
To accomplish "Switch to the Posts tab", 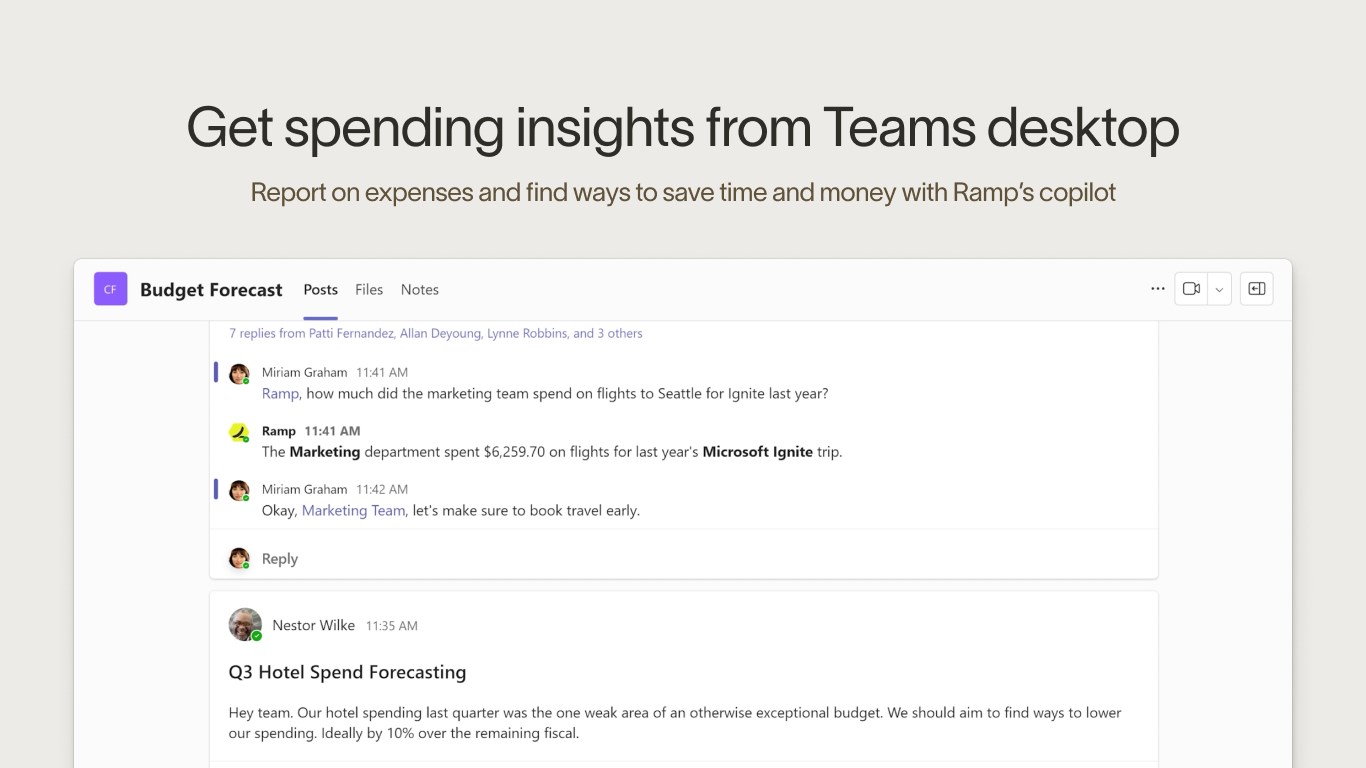I will [321, 289].
